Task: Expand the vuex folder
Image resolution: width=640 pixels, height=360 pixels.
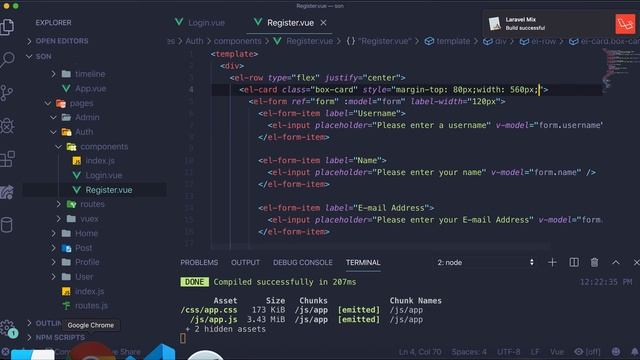Action: click(x=89, y=219)
